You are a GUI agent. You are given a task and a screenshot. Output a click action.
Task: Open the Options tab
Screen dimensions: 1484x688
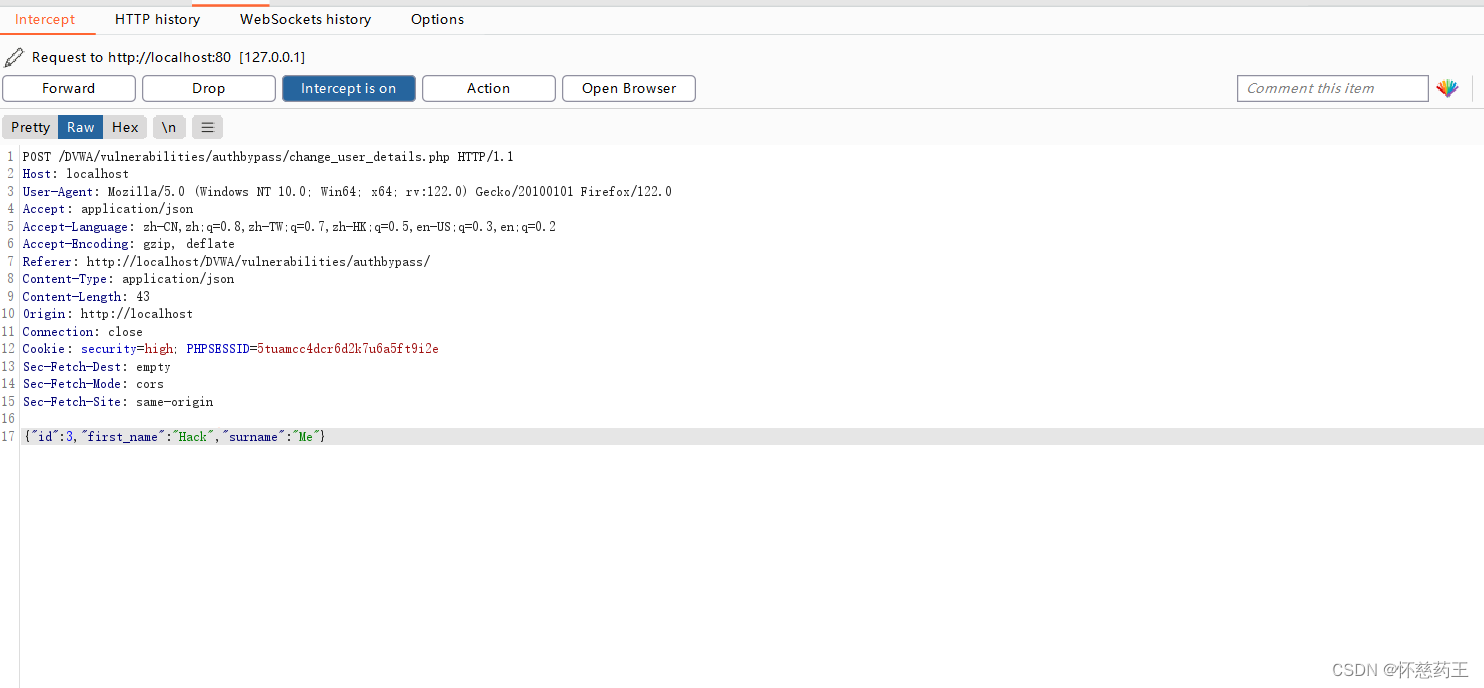437,19
